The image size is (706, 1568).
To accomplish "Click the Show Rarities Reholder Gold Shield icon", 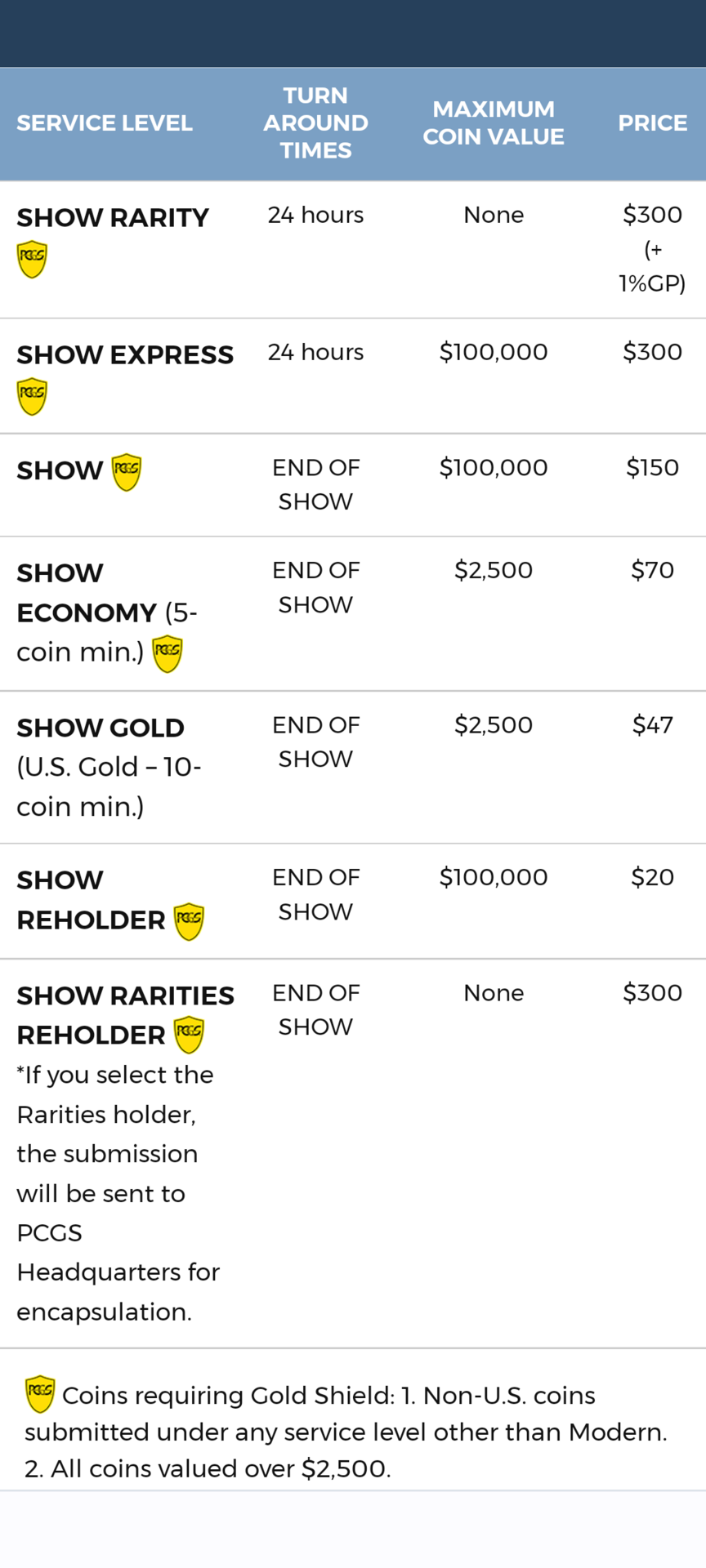I will pyautogui.click(x=189, y=1035).
